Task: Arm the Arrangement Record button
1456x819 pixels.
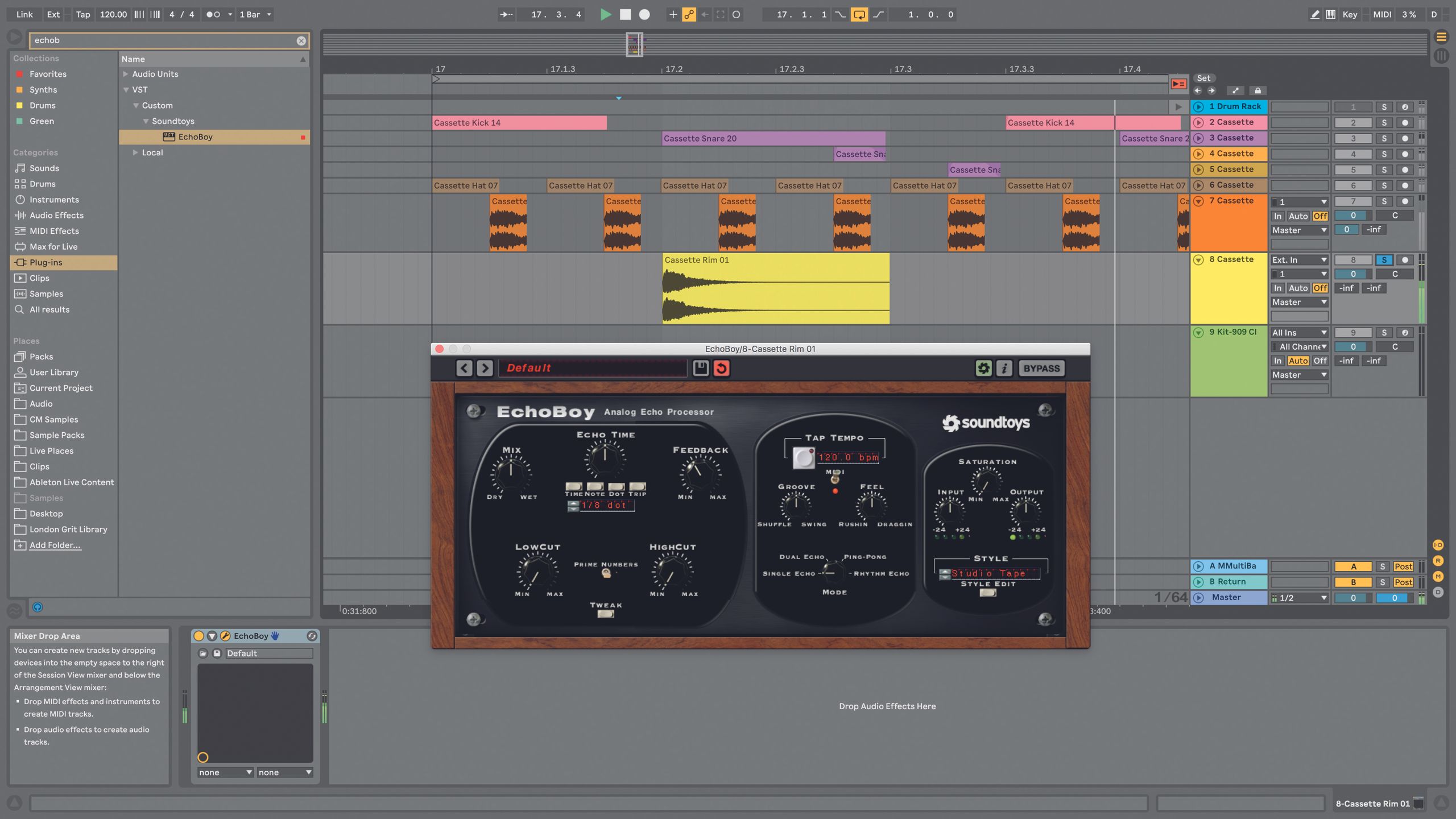Action: (x=644, y=14)
